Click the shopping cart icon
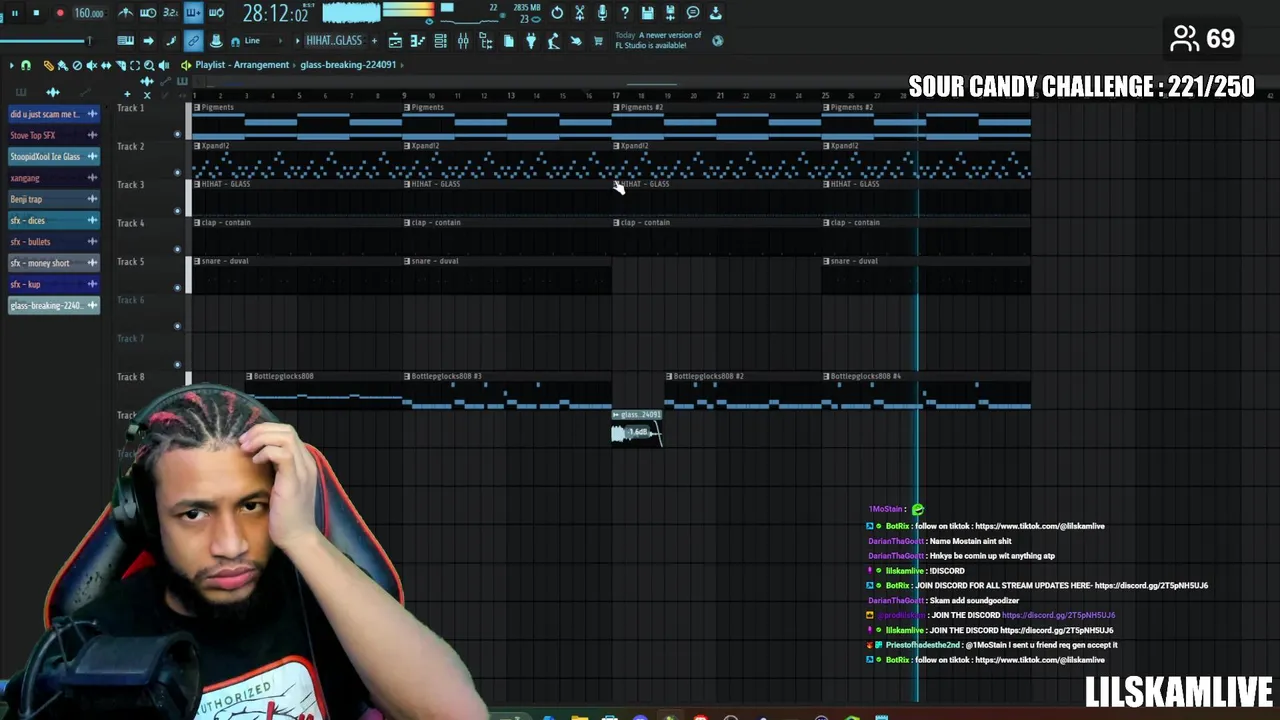 pyautogui.click(x=598, y=41)
